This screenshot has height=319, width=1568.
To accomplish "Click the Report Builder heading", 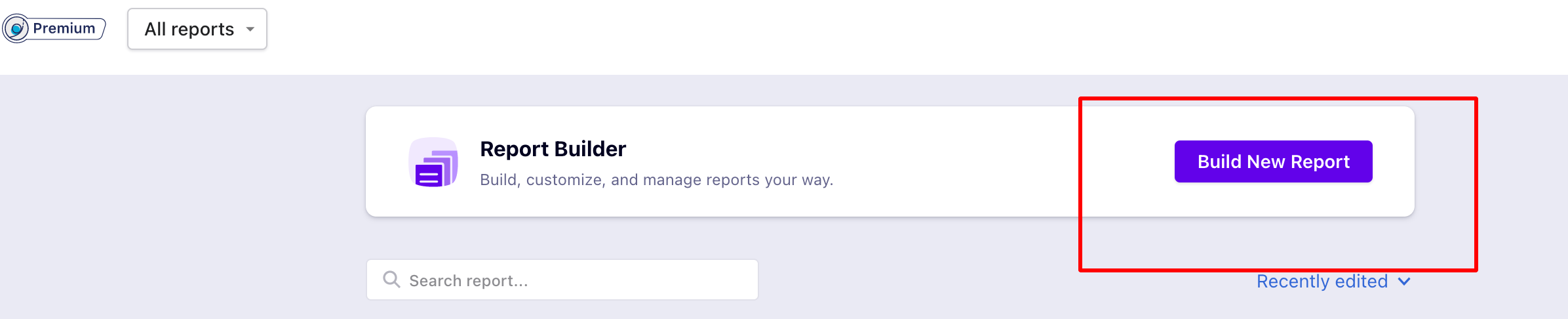I will (x=553, y=149).
